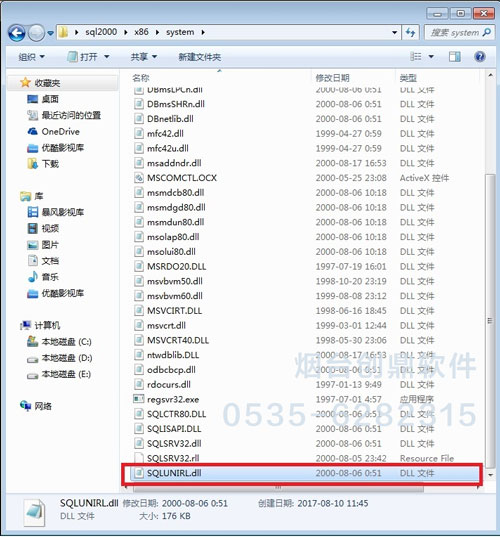
Task: Select the rdocurs.dll file name
Action: (168, 385)
